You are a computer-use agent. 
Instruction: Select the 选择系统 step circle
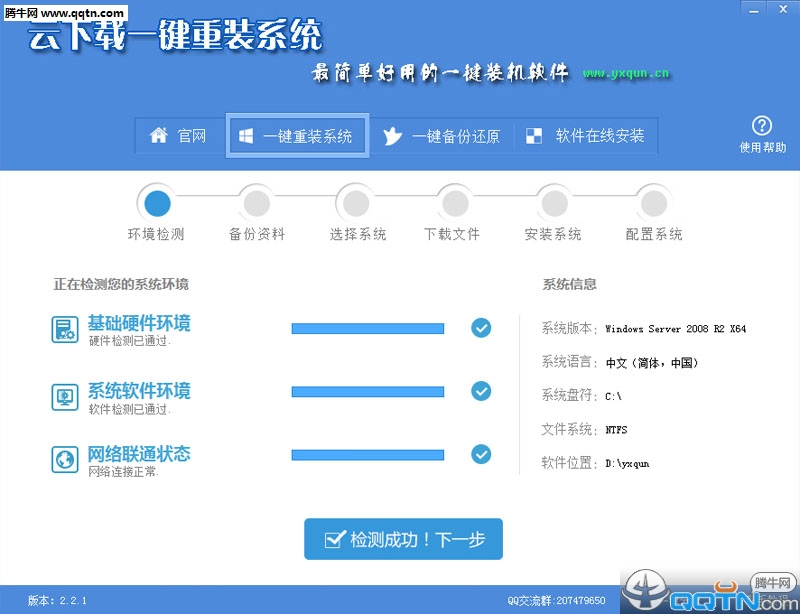tap(355, 203)
